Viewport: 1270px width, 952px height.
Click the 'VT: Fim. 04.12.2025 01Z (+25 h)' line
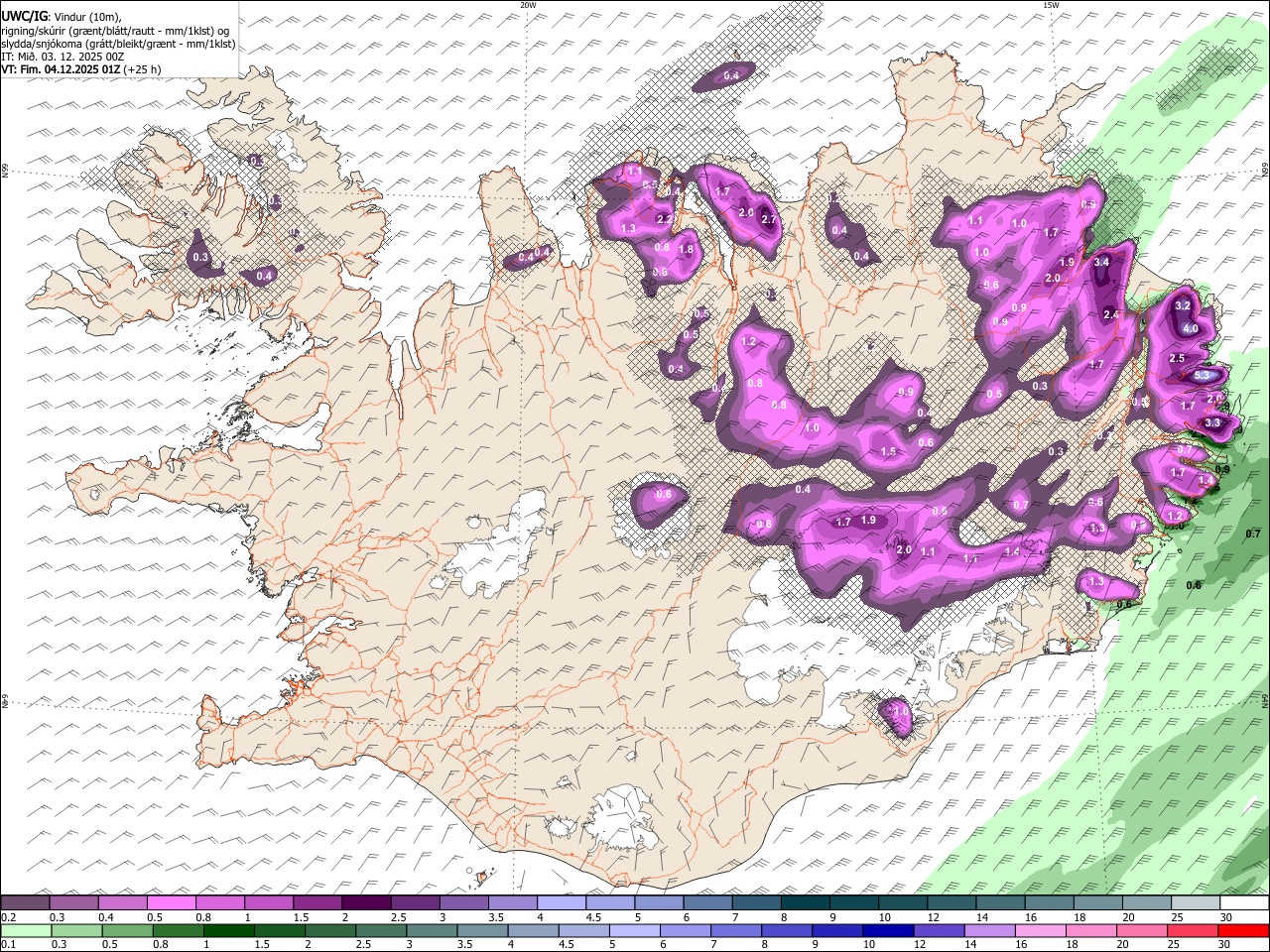click(81, 69)
